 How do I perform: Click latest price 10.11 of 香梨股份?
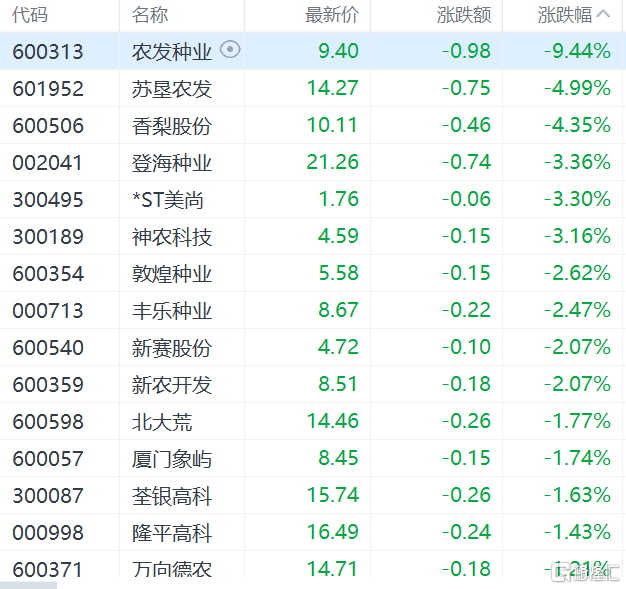tap(332, 125)
